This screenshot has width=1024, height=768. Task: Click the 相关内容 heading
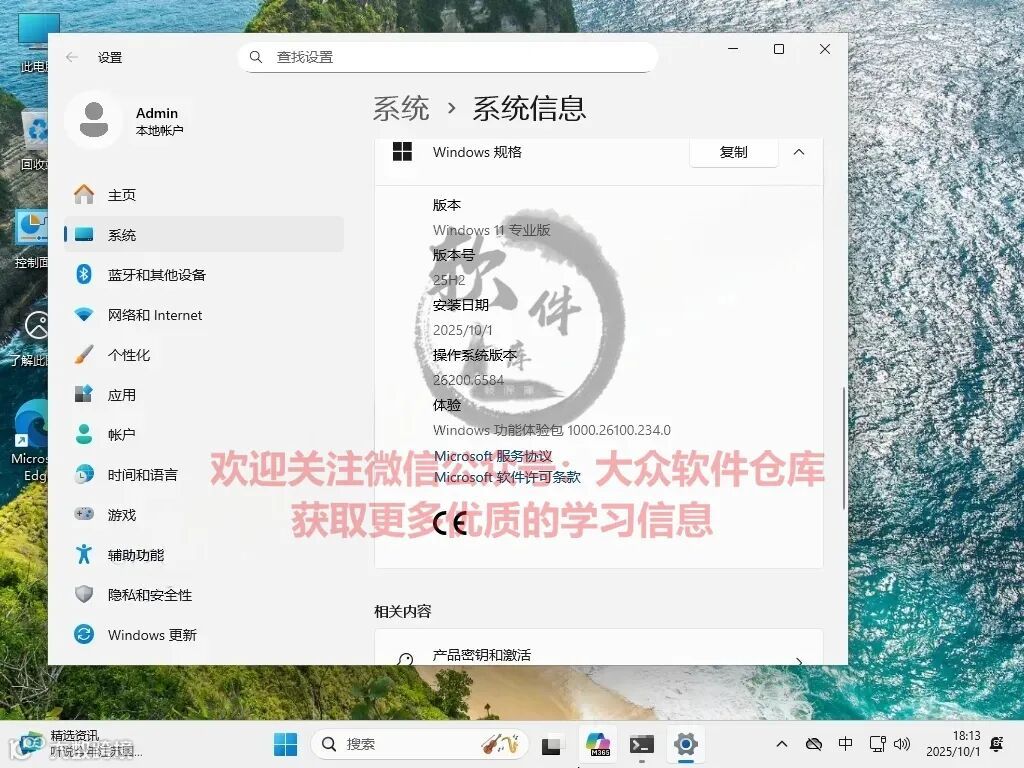pos(402,611)
